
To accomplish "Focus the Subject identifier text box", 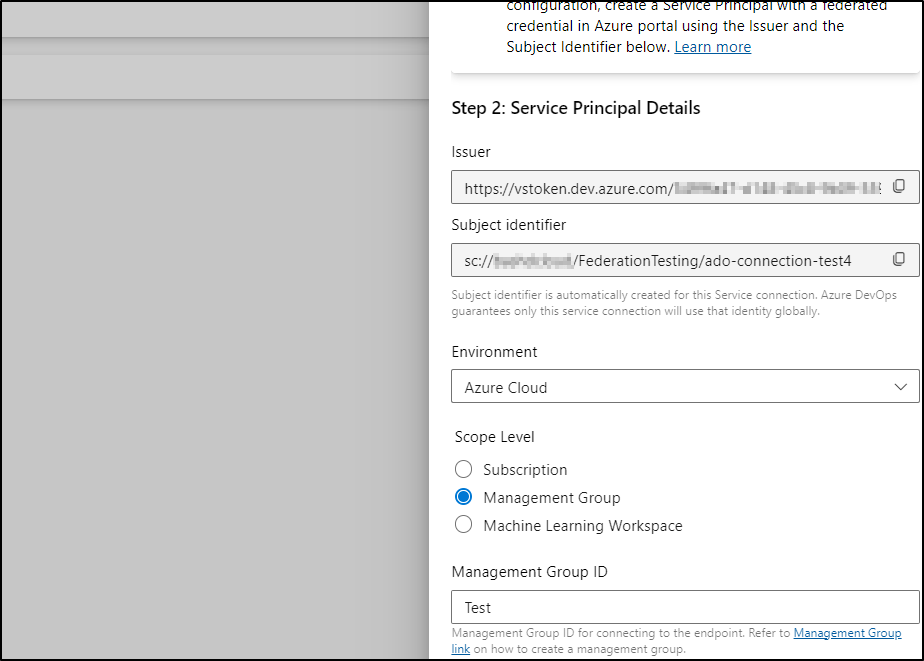I will coord(670,261).
